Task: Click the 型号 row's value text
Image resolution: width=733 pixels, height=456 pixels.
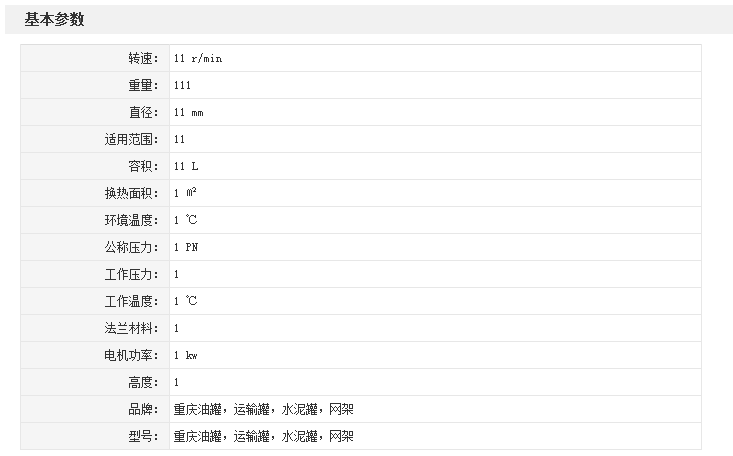Action: tap(263, 436)
